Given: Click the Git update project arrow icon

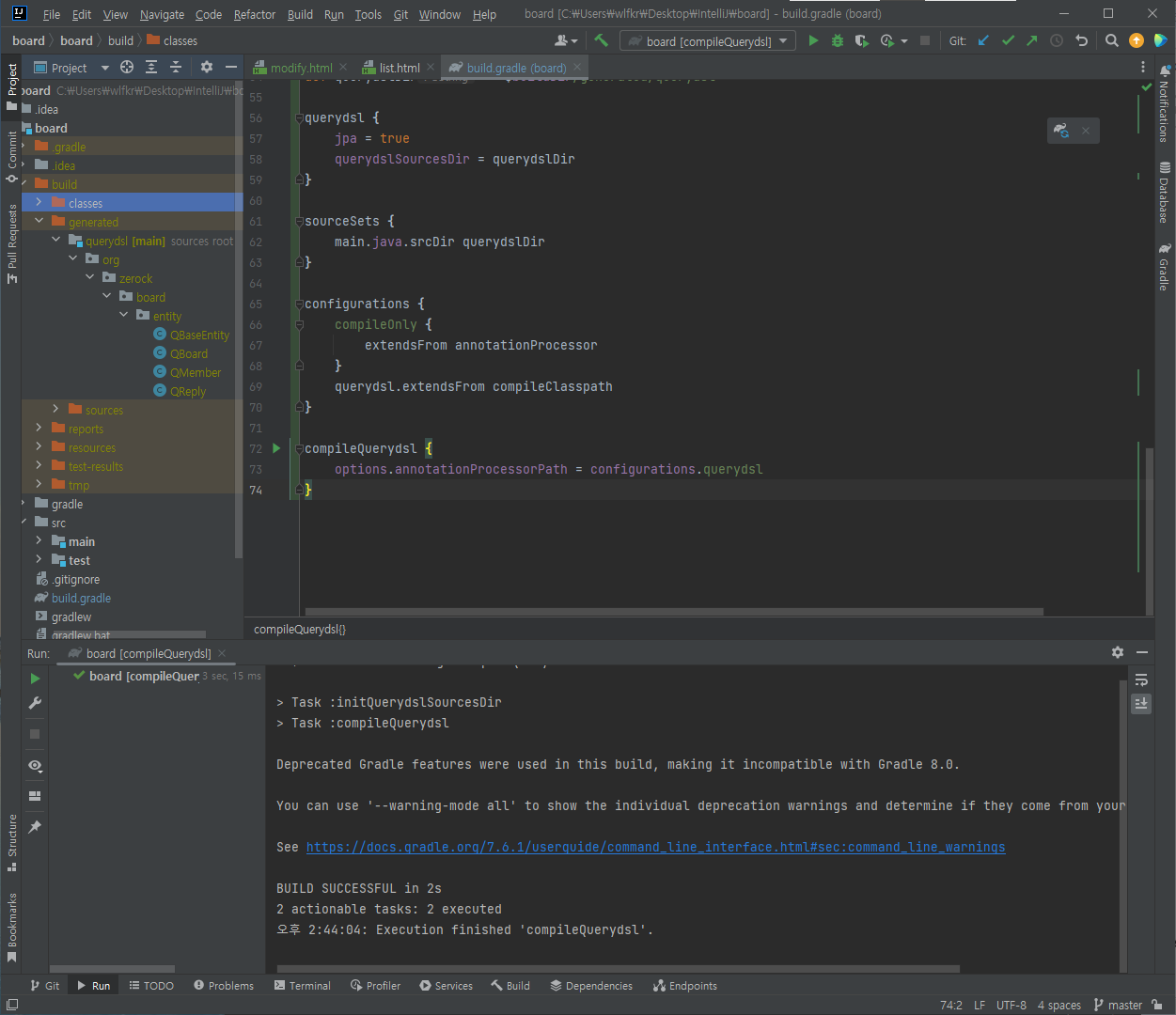Looking at the screenshot, I should 983,40.
